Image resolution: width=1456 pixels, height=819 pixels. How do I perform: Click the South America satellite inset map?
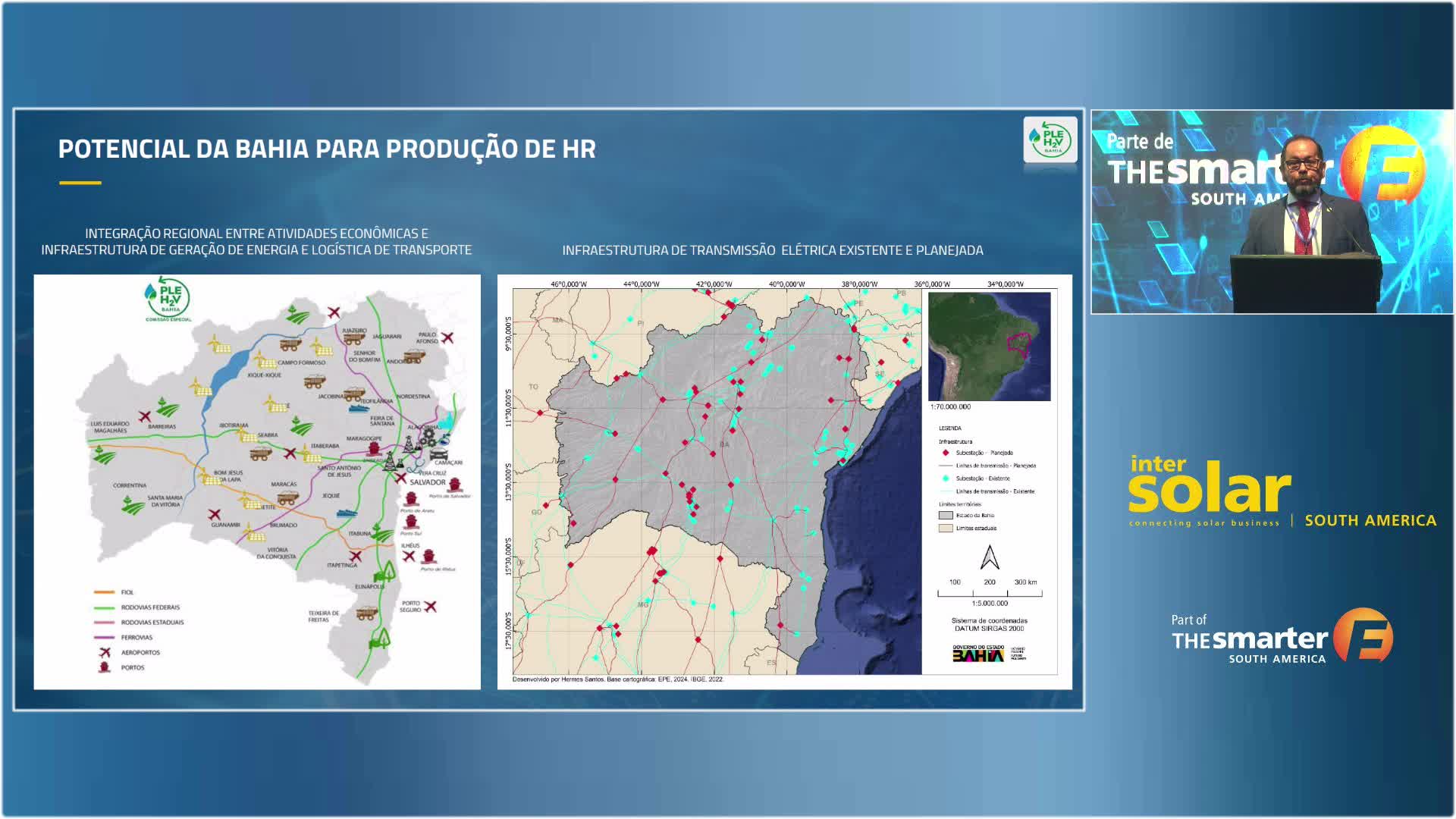(990, 347)
